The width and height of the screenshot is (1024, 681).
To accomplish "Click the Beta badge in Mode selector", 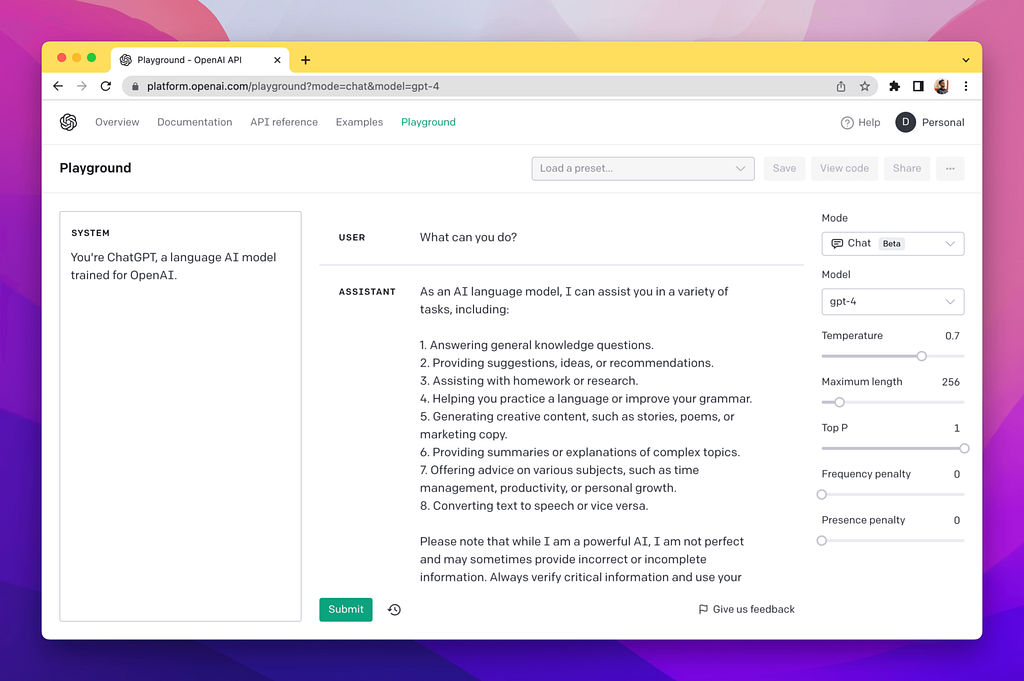I will click(x=891, y=244).
